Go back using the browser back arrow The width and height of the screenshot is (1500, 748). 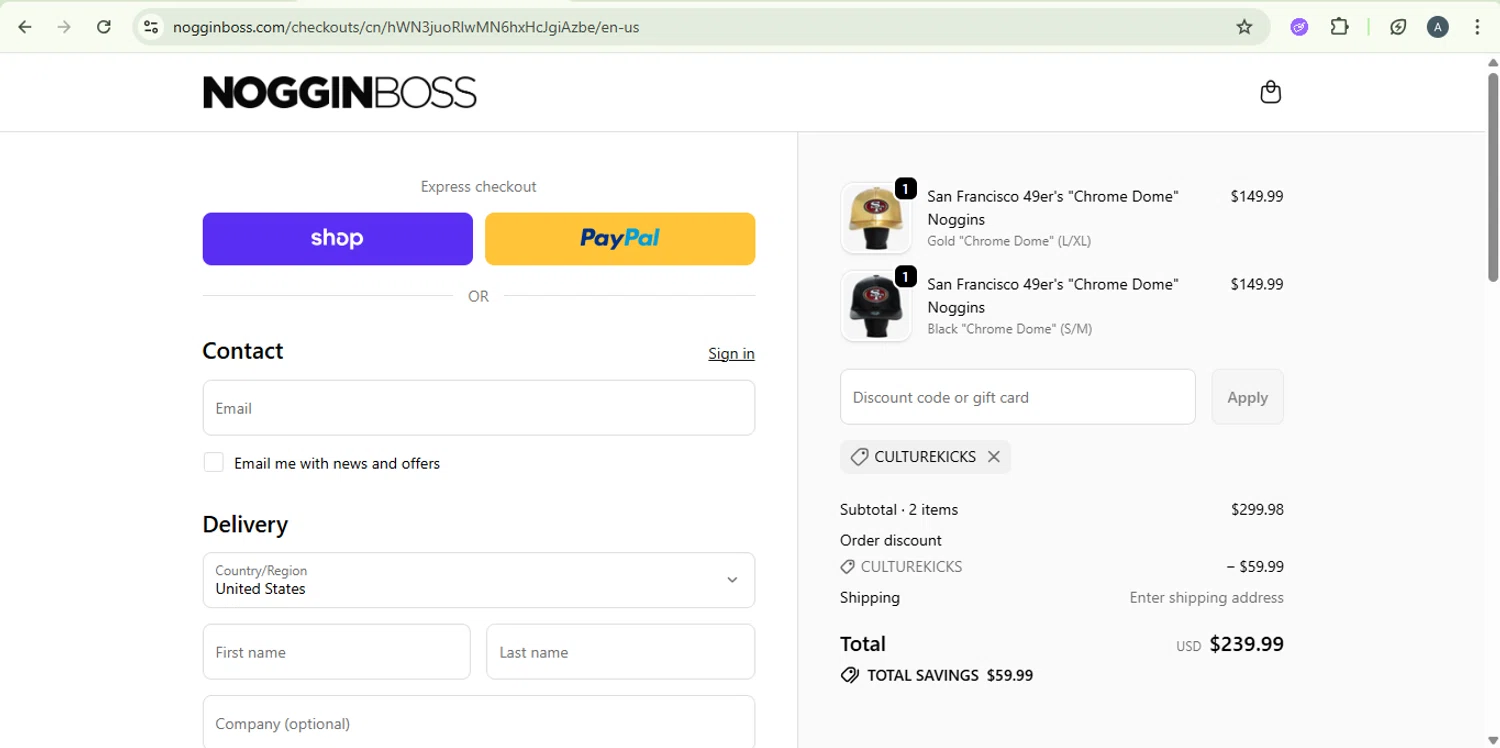point(25,27)
